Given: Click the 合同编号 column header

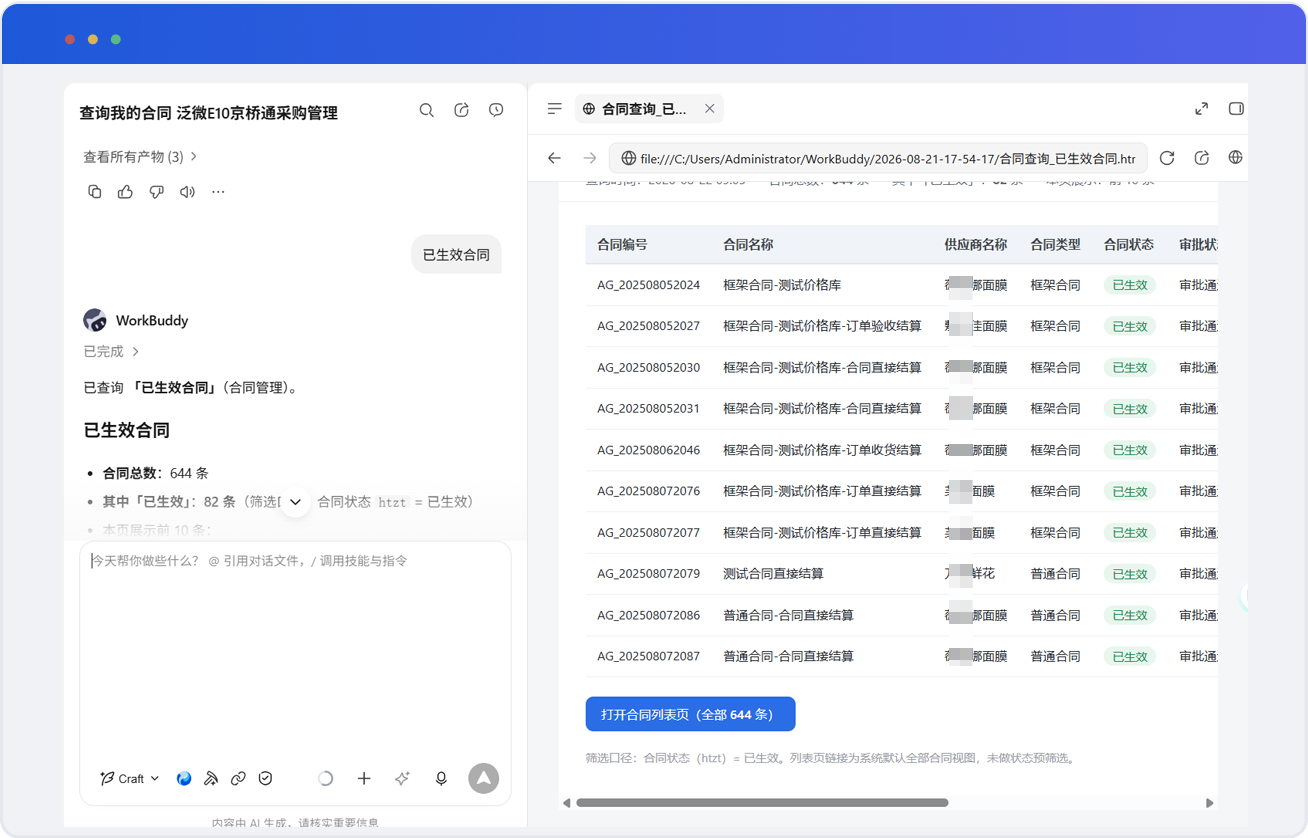Looking at the screenshot, I should (x=622, y=244).
